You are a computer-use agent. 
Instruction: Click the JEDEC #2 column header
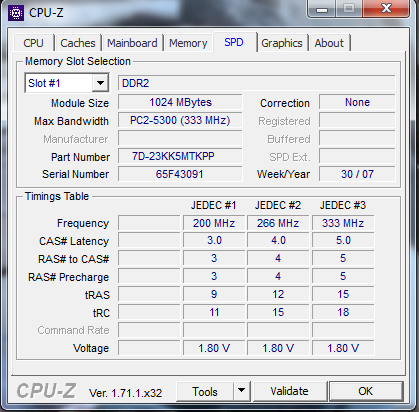pos(278,205)
